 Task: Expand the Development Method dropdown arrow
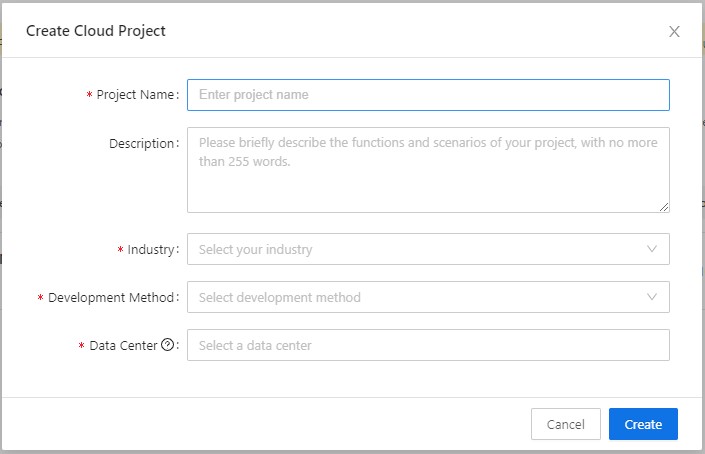(x=652, y=297)
